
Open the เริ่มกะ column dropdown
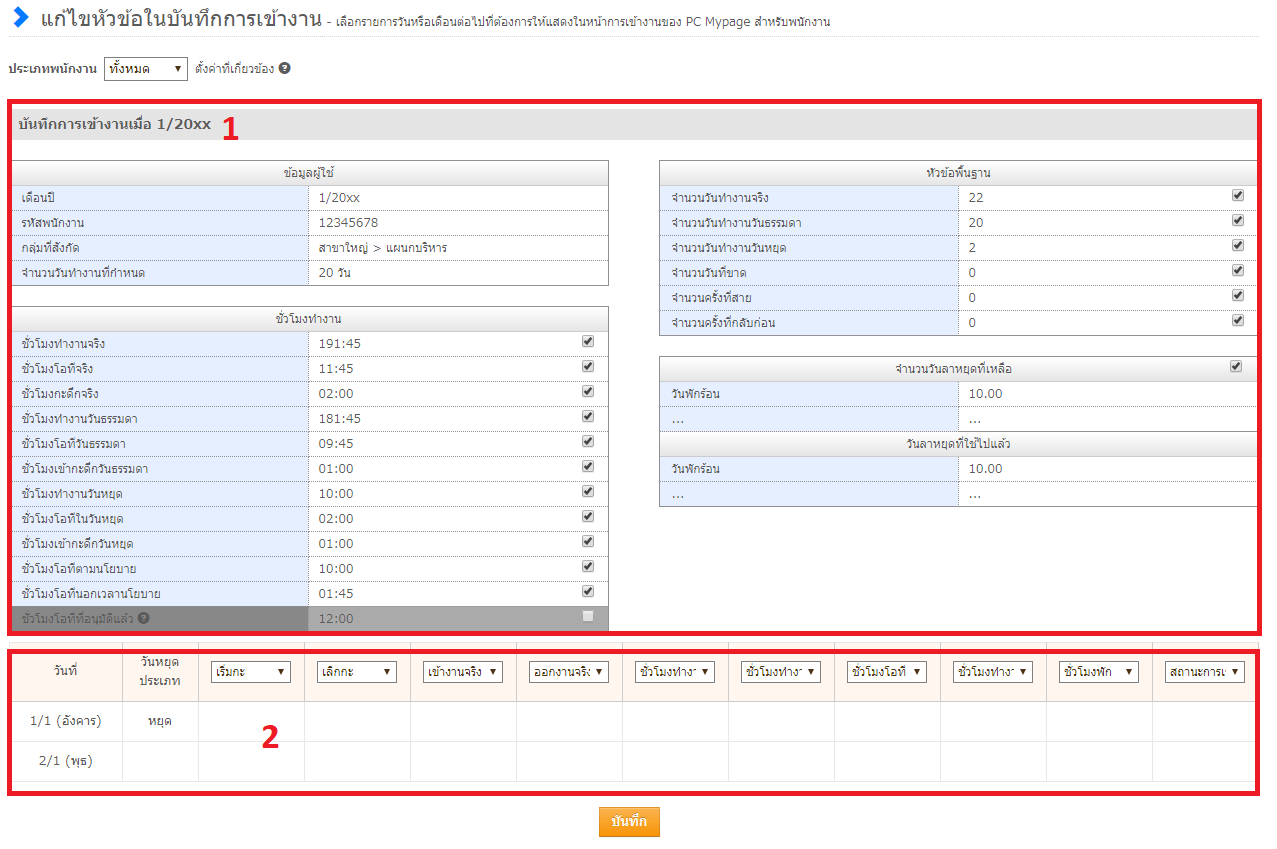click(x=251, y=672)
